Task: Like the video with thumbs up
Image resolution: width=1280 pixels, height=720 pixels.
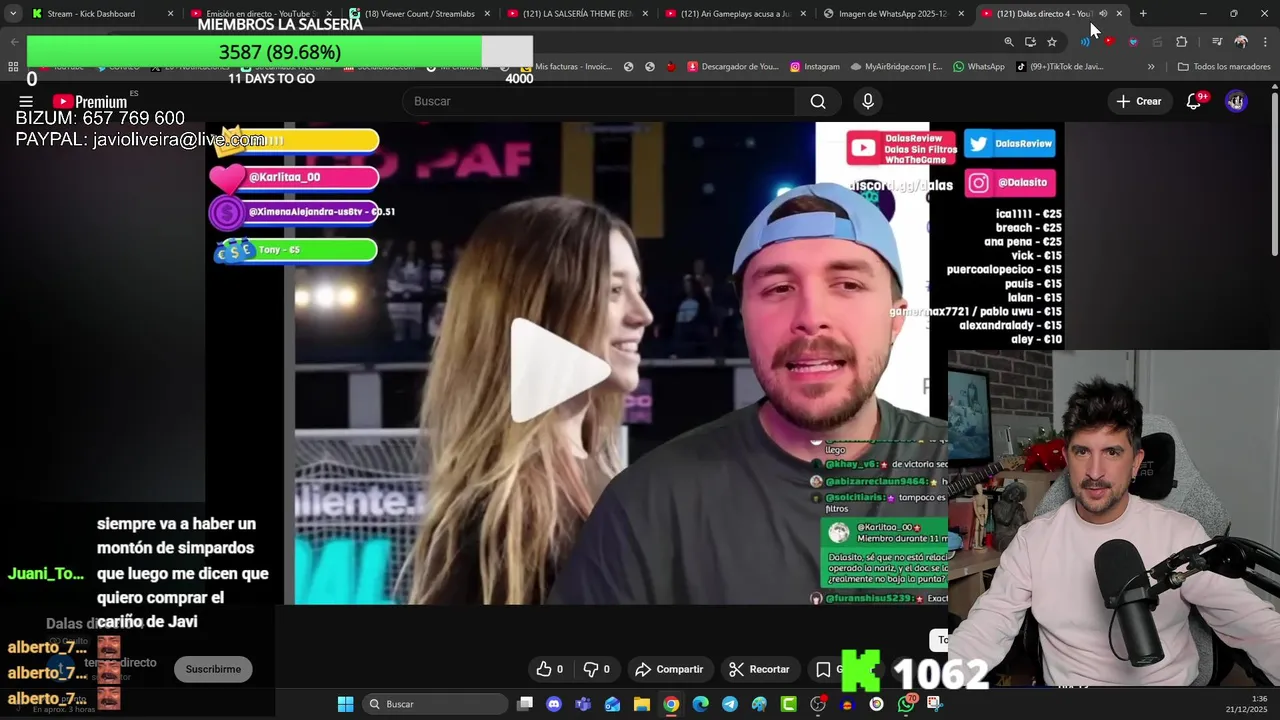Action: click(549, 669)
